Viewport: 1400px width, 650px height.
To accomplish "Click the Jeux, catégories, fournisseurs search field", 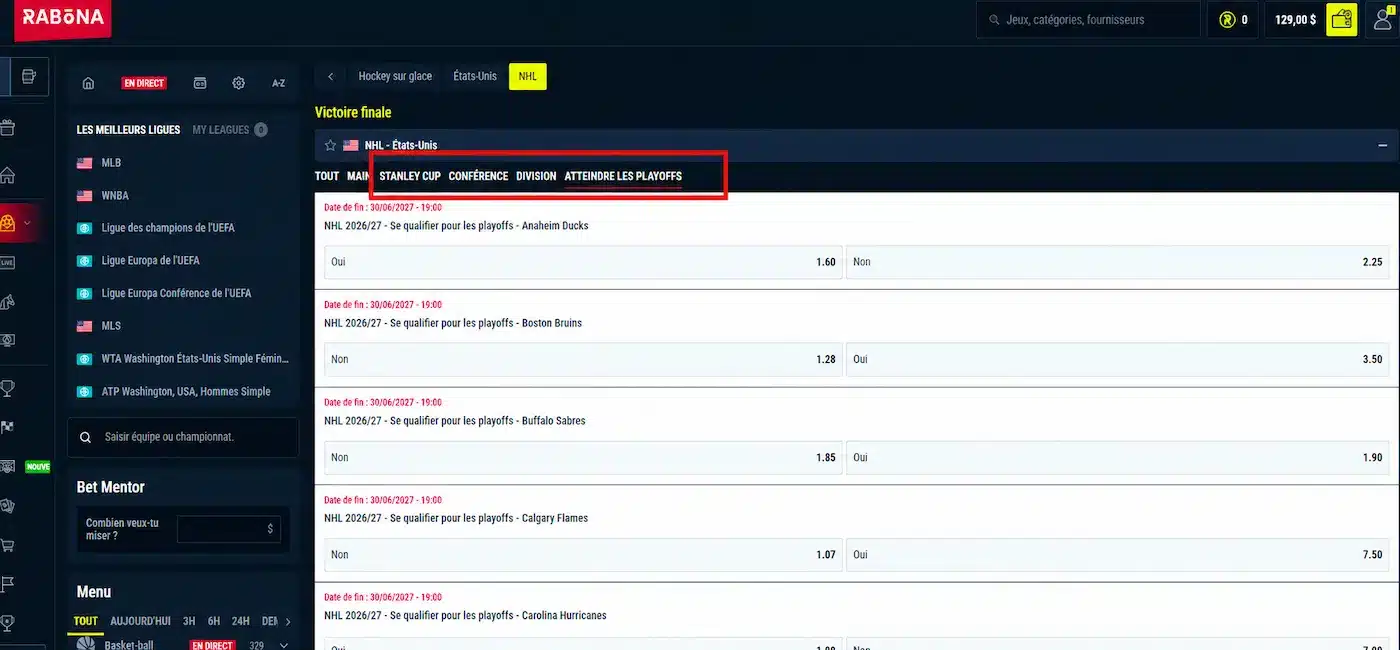I will pos(1088,19).
